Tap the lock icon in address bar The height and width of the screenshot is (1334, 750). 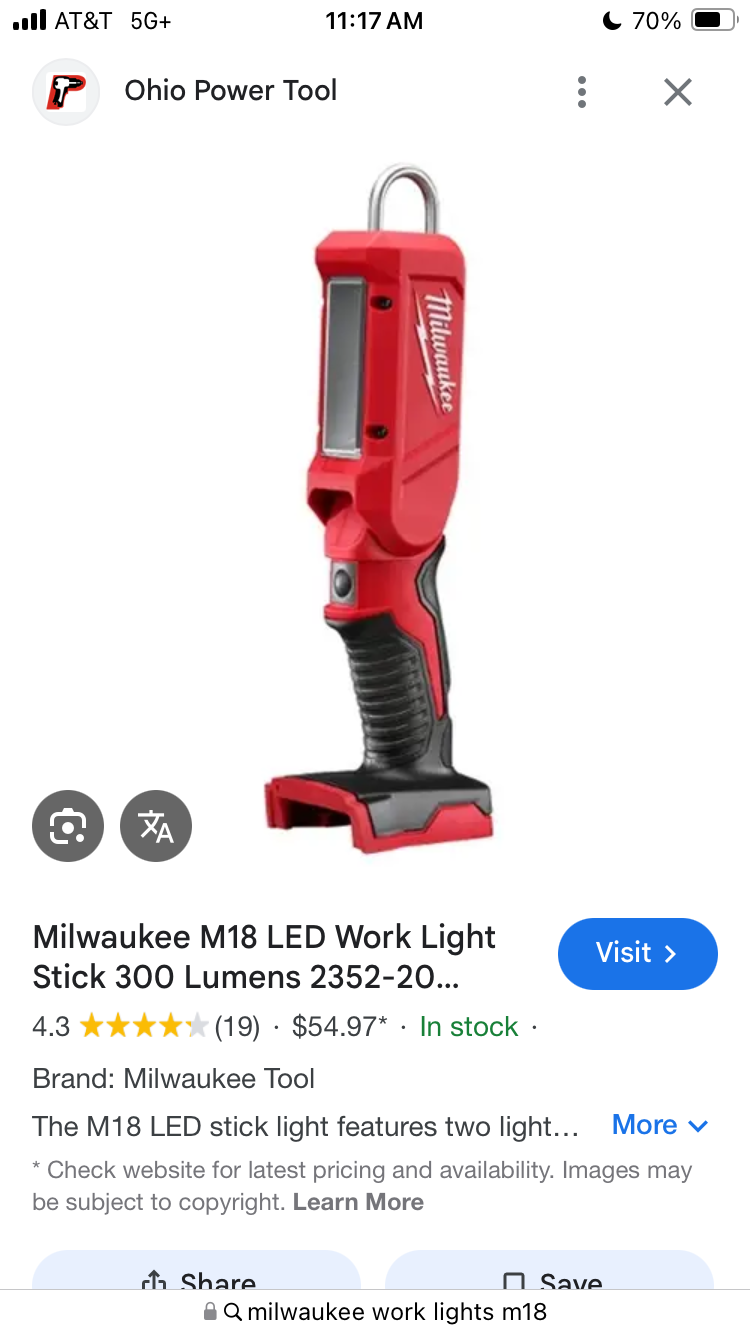[x=210, y=1312]
